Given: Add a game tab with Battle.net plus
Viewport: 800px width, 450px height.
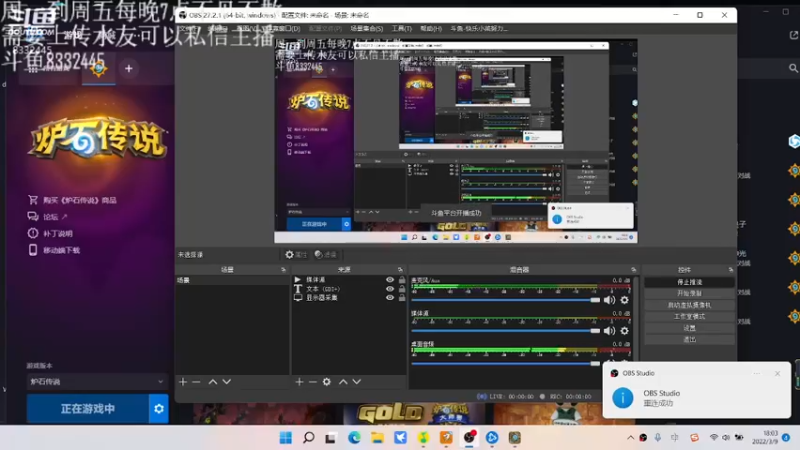Looking at the screenshot, I should point(129,68).
